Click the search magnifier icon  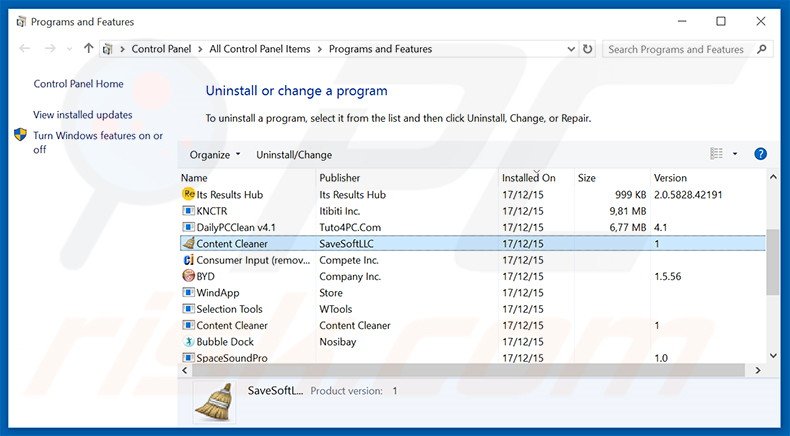pos(762,49)
